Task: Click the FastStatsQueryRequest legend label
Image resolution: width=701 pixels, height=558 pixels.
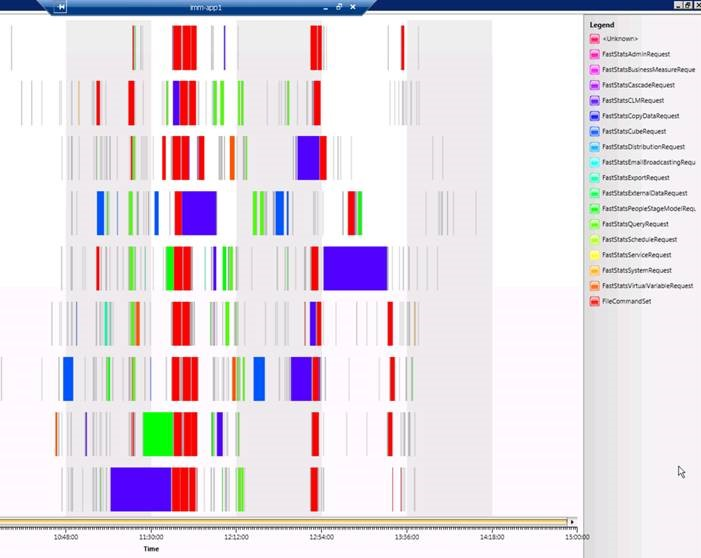Action: [635, 224]
